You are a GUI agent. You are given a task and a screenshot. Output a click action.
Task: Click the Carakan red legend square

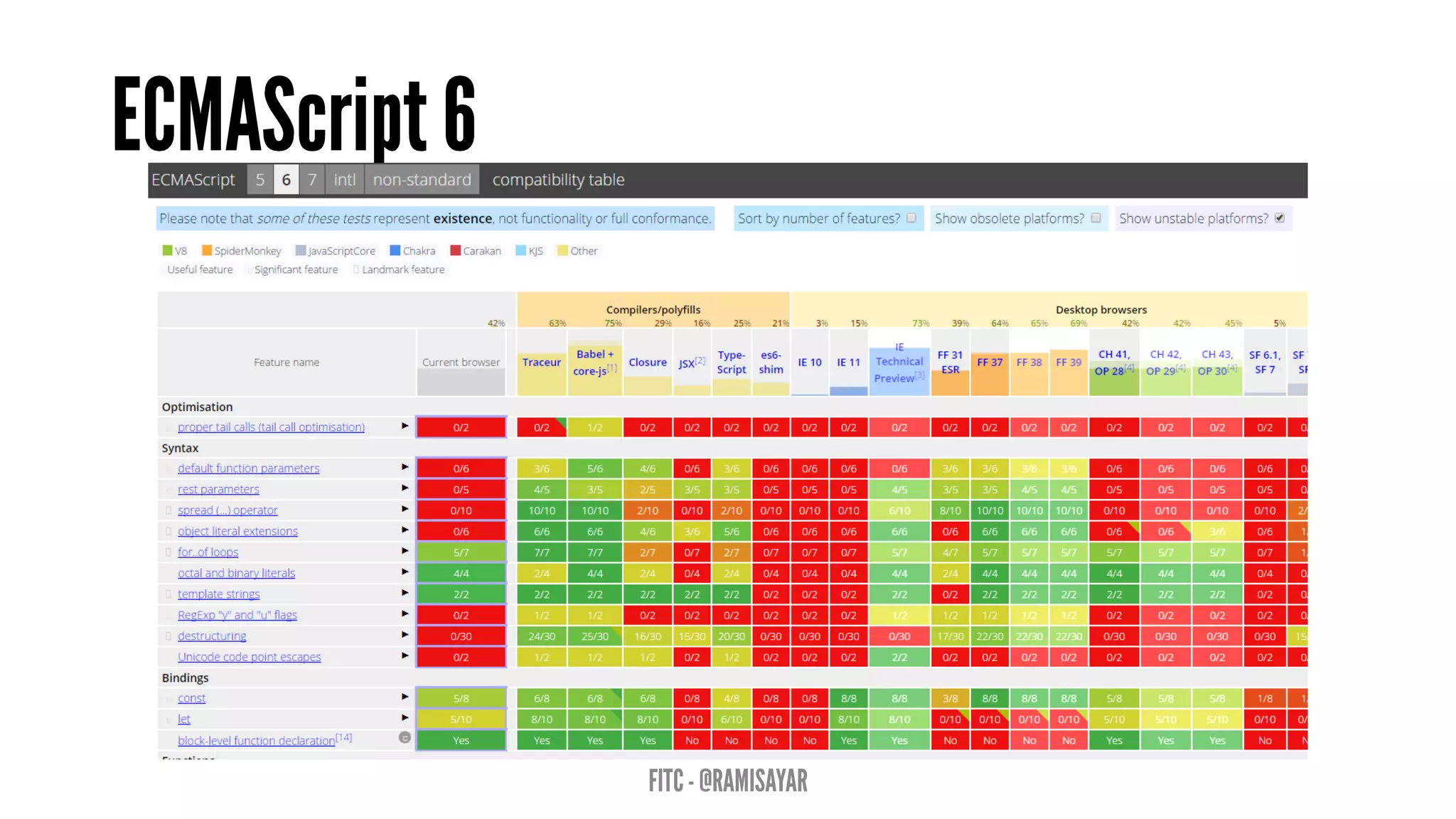[x=456, y=250]
